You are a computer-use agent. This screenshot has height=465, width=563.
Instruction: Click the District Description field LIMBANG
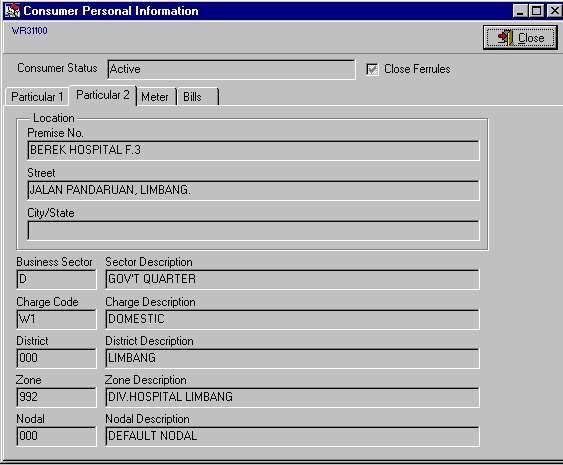292,358
